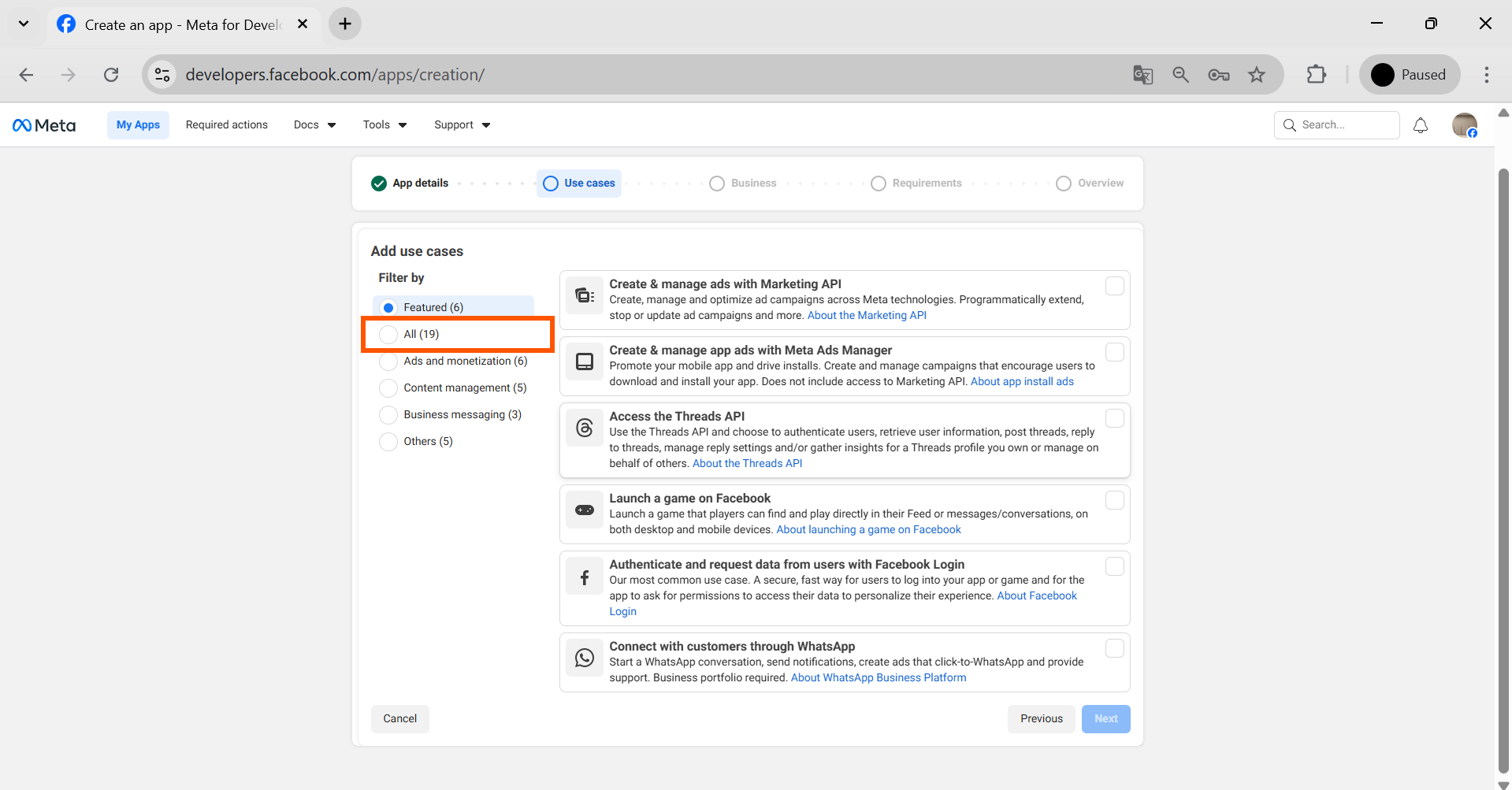Open the profile avatar menu
The image size is (1512, 790).
point(1465,125)
